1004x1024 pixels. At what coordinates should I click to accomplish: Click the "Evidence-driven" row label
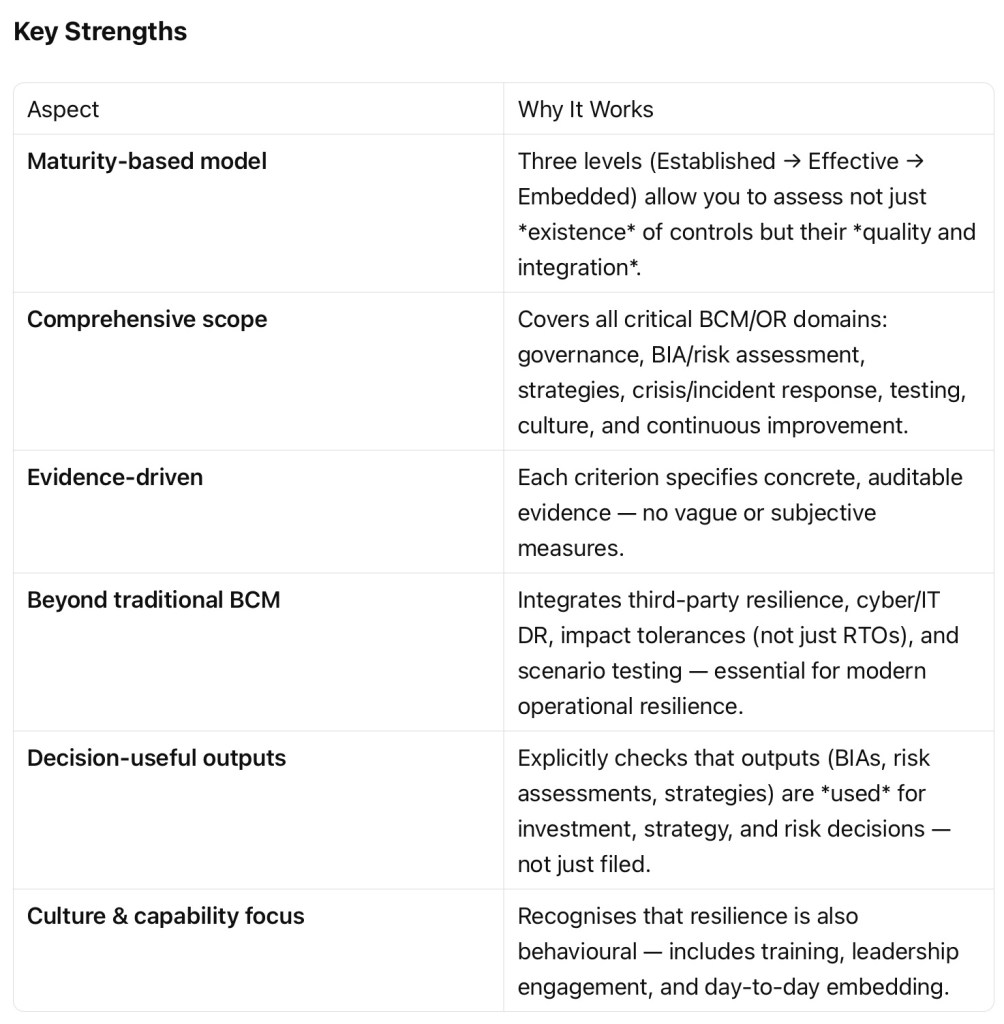point(115,477)
